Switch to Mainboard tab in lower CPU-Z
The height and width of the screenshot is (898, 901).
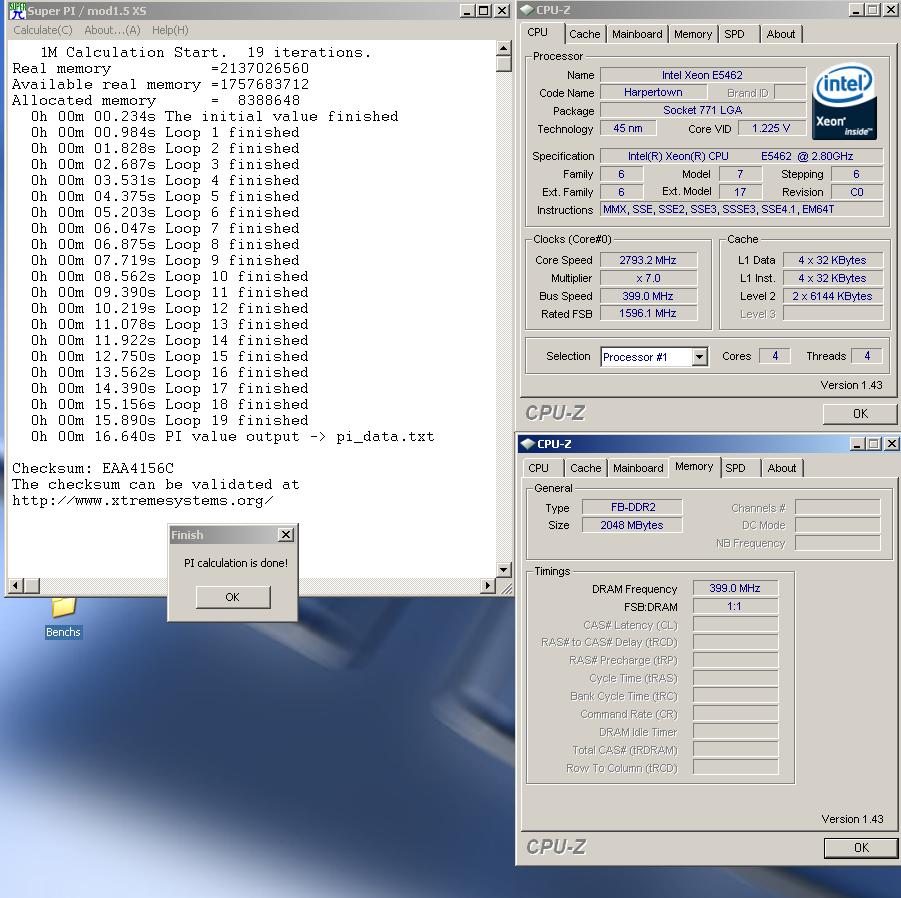638,468
